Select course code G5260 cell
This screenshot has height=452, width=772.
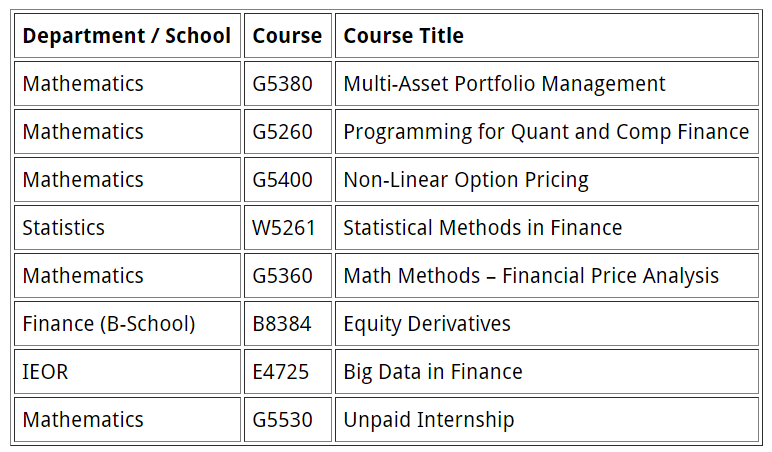point(283,132)
